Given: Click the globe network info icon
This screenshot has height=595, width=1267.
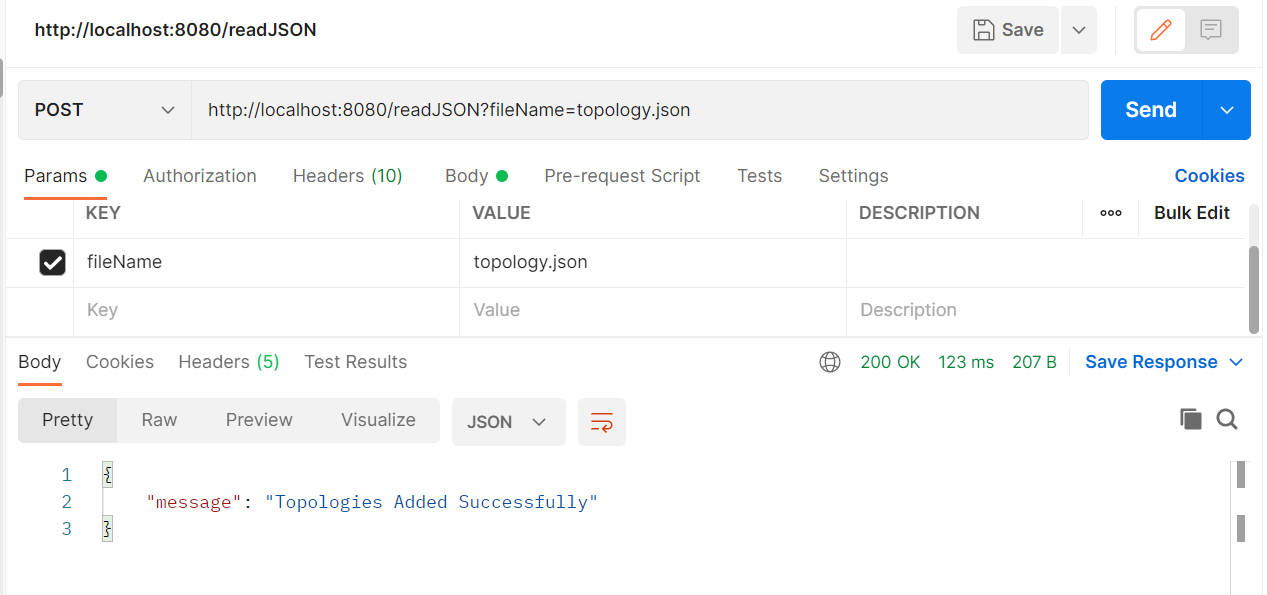Looking at the screenshot, I should [x=830, y=362].
